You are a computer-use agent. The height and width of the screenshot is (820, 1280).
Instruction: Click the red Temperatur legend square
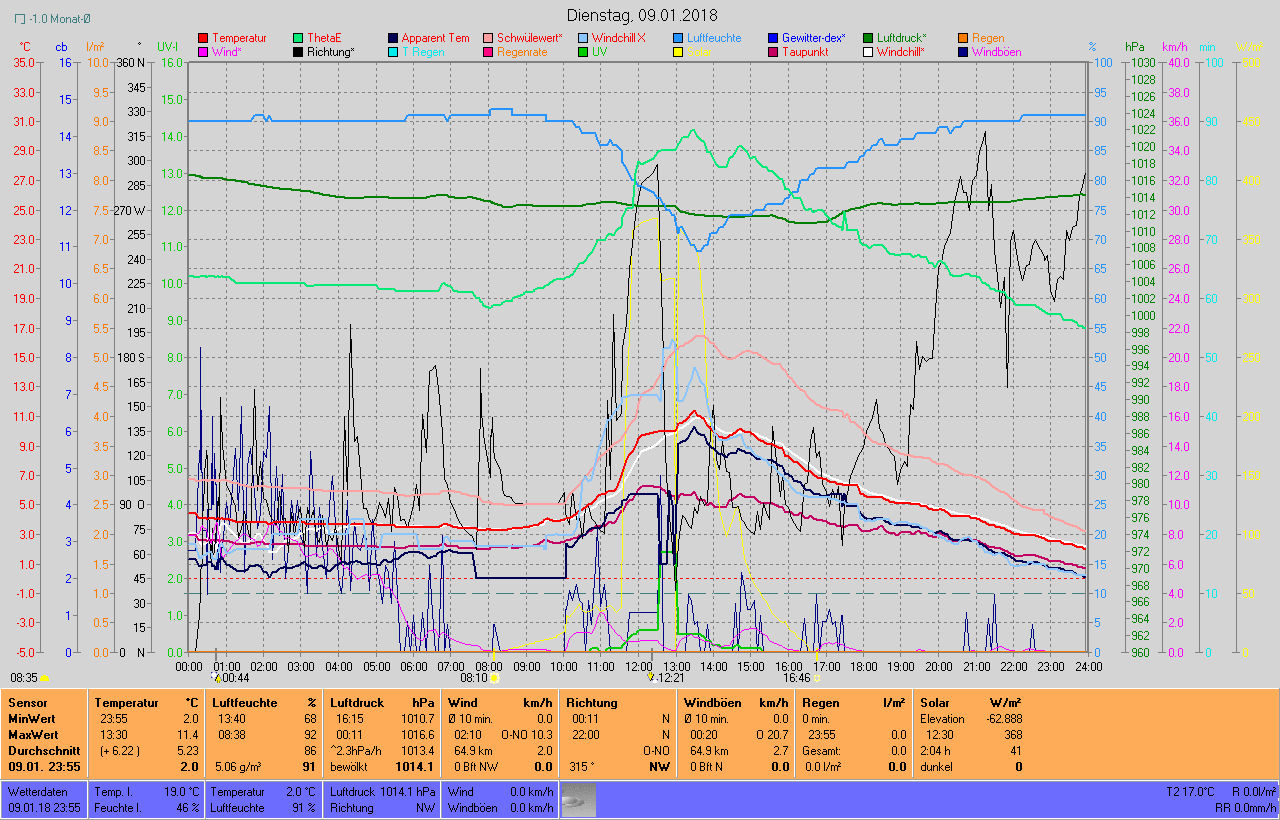click(204, 38)
